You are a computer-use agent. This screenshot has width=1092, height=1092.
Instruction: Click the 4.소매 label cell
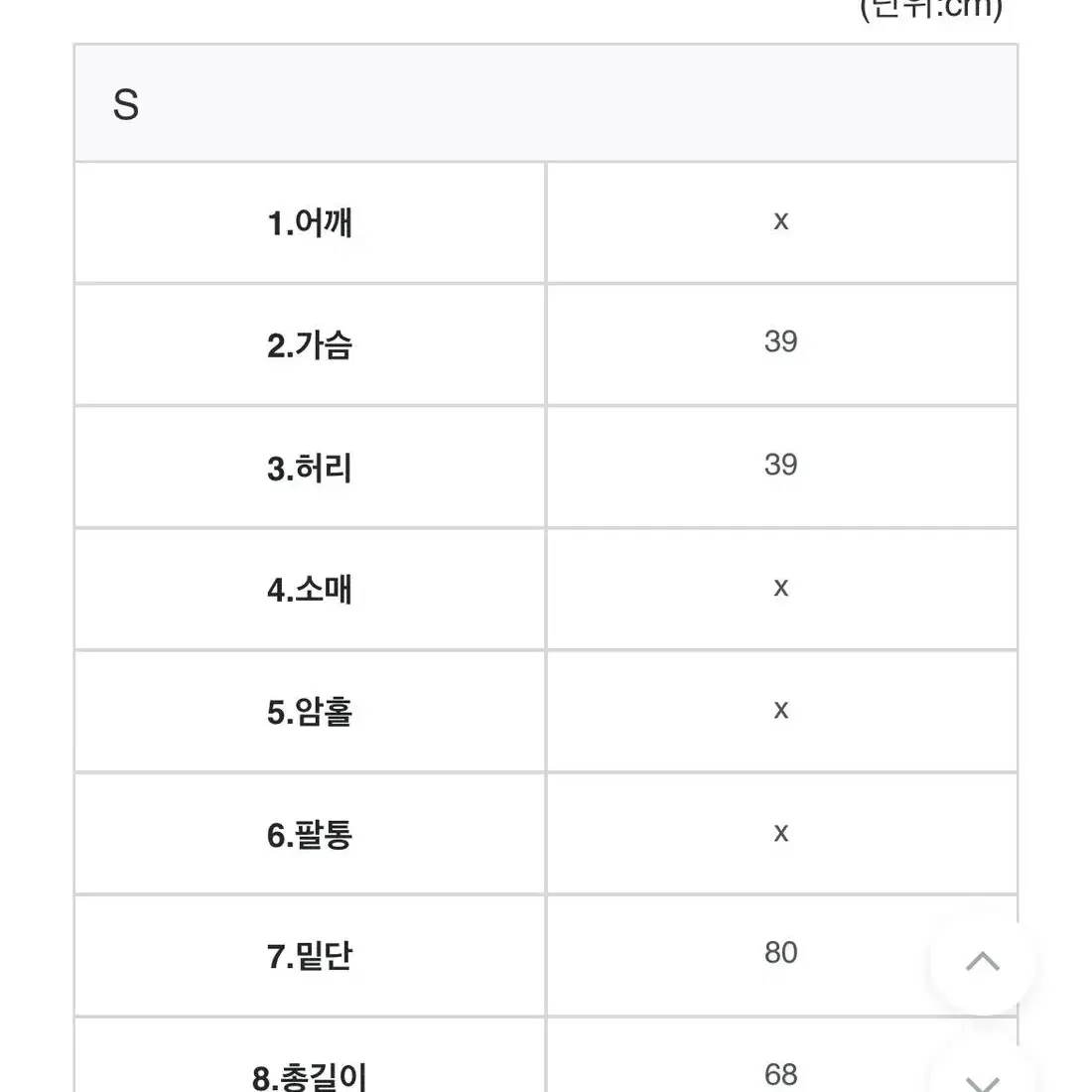click(310, 590)
